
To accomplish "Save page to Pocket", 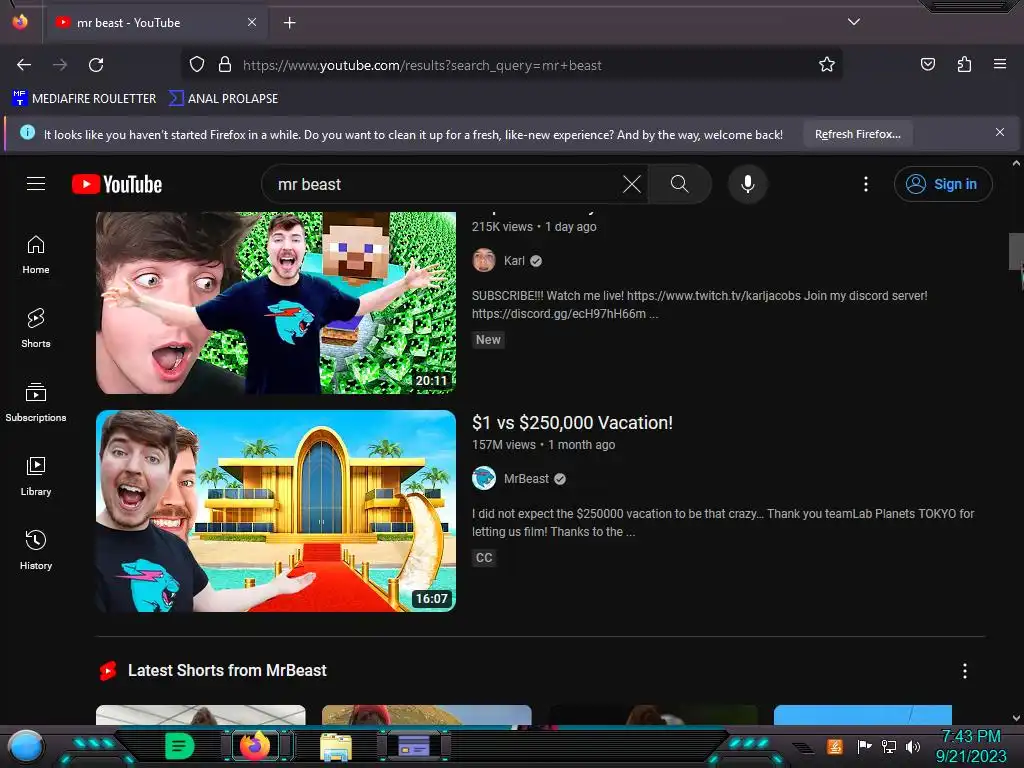I will tap(927, 65).
